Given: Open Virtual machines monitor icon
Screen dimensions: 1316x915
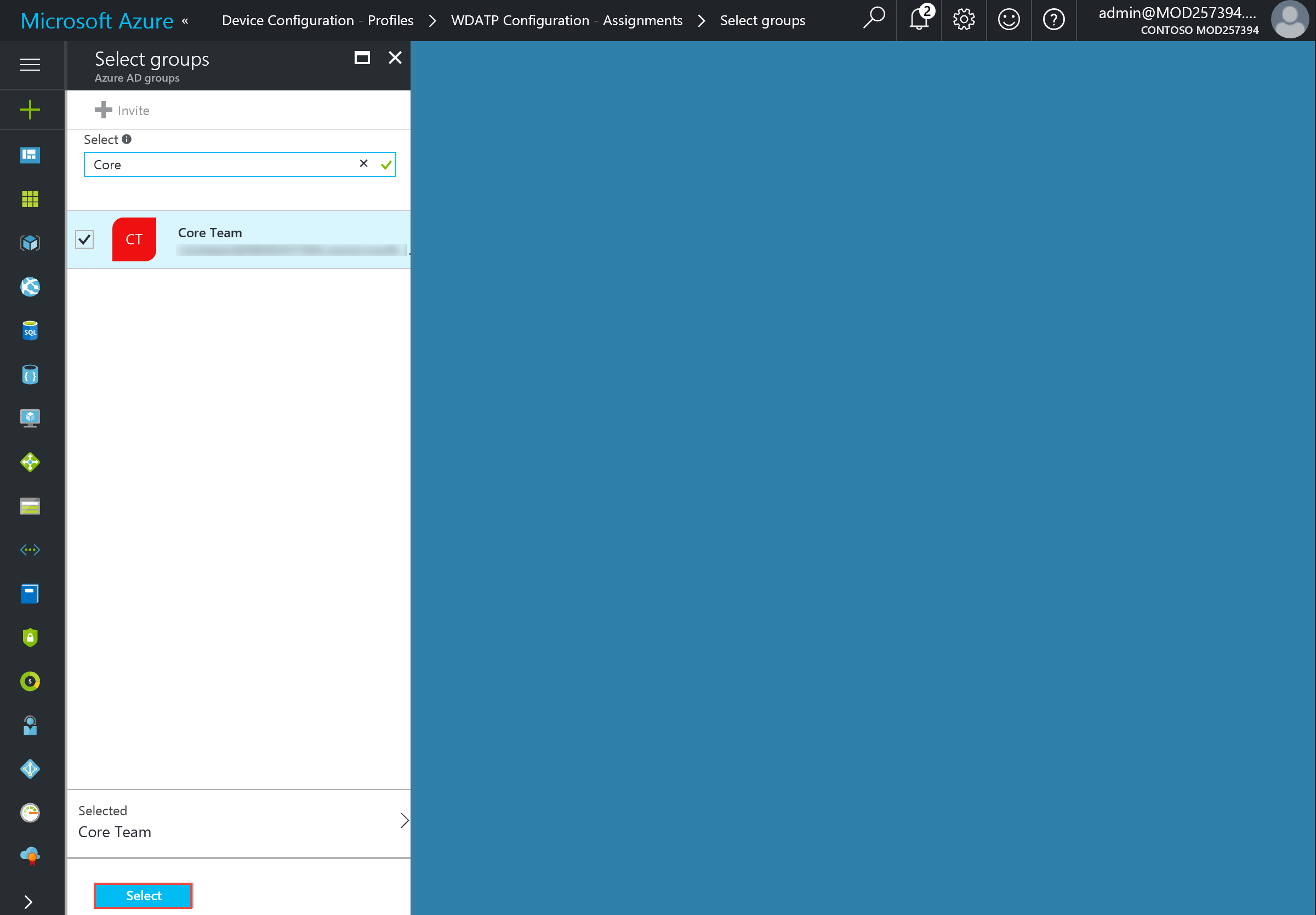Looking at the screenshot, I should 30,418.
